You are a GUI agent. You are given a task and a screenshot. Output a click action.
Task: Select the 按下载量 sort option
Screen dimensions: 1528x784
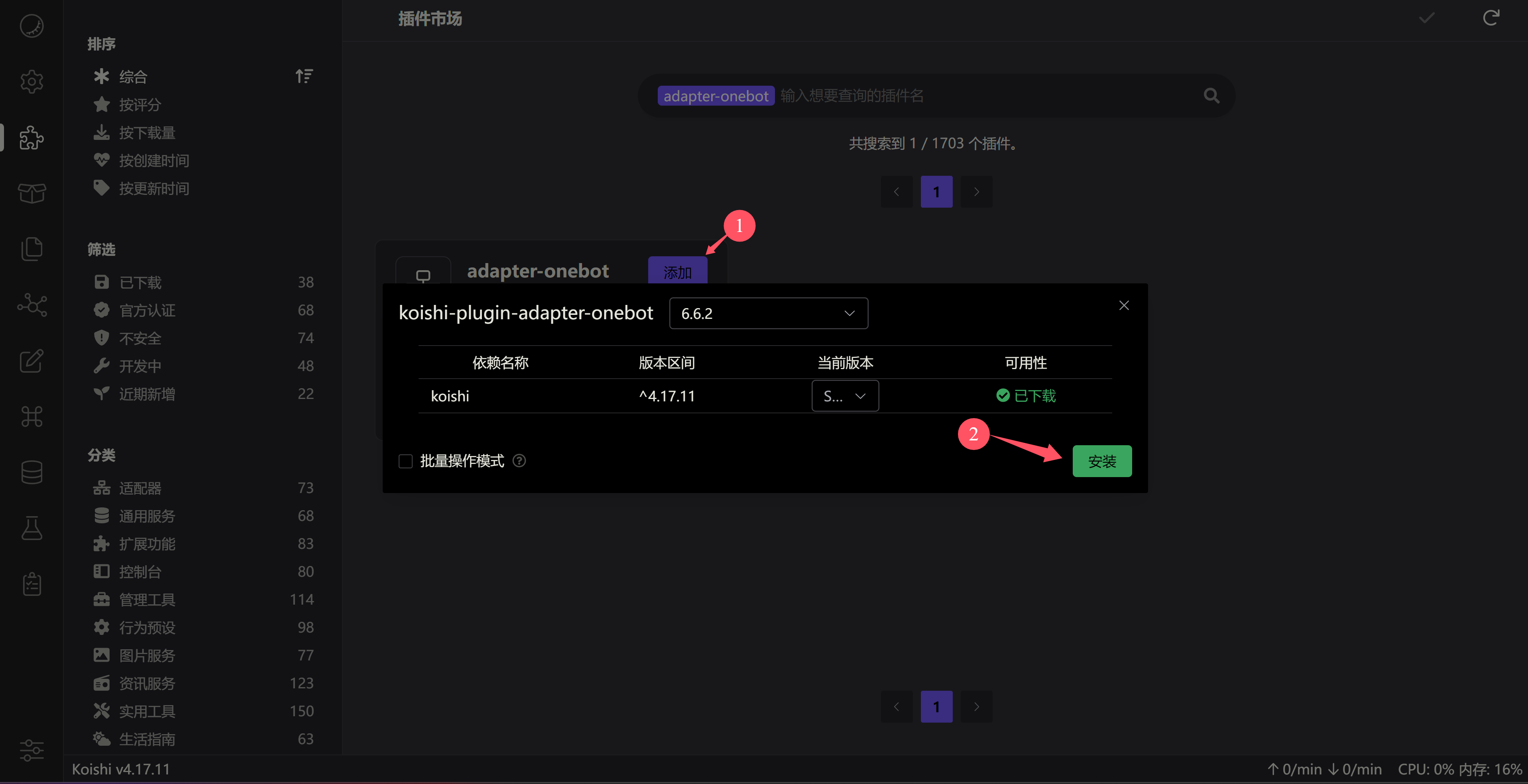click(x=147, y=132)
